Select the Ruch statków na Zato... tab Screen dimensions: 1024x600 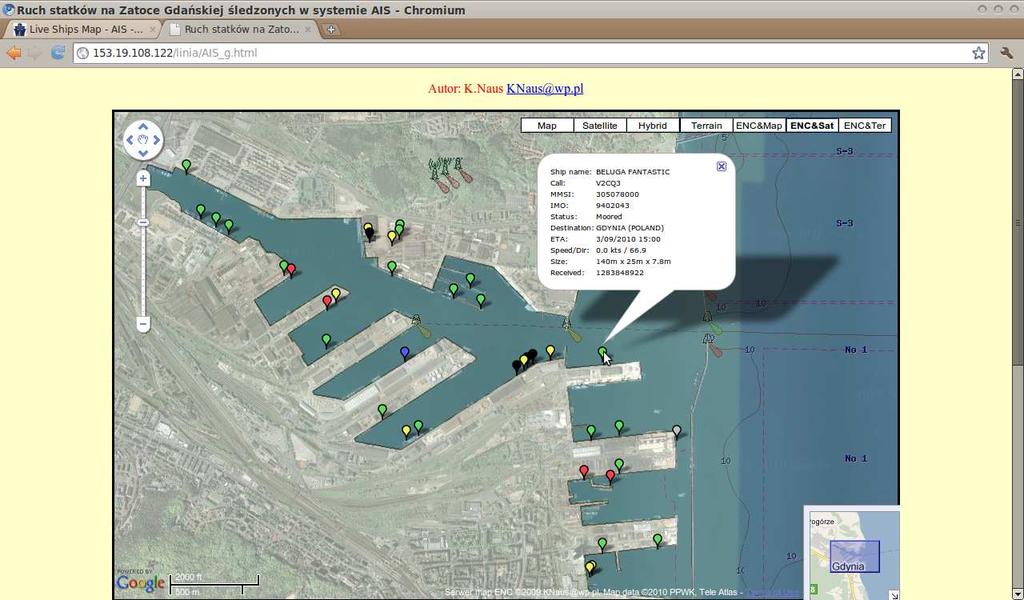coord(240,29)
